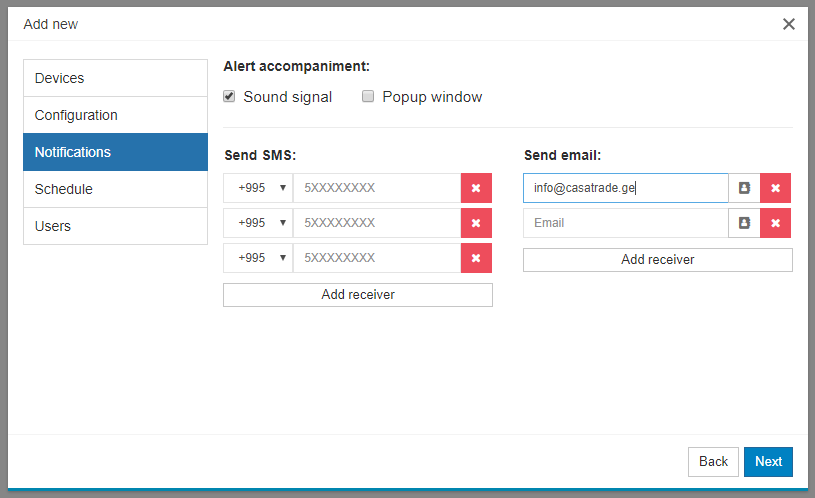Enable the Popup window checkbox
Screen dimensions: 815x498
pyautogui.click(x=368, y=97)
